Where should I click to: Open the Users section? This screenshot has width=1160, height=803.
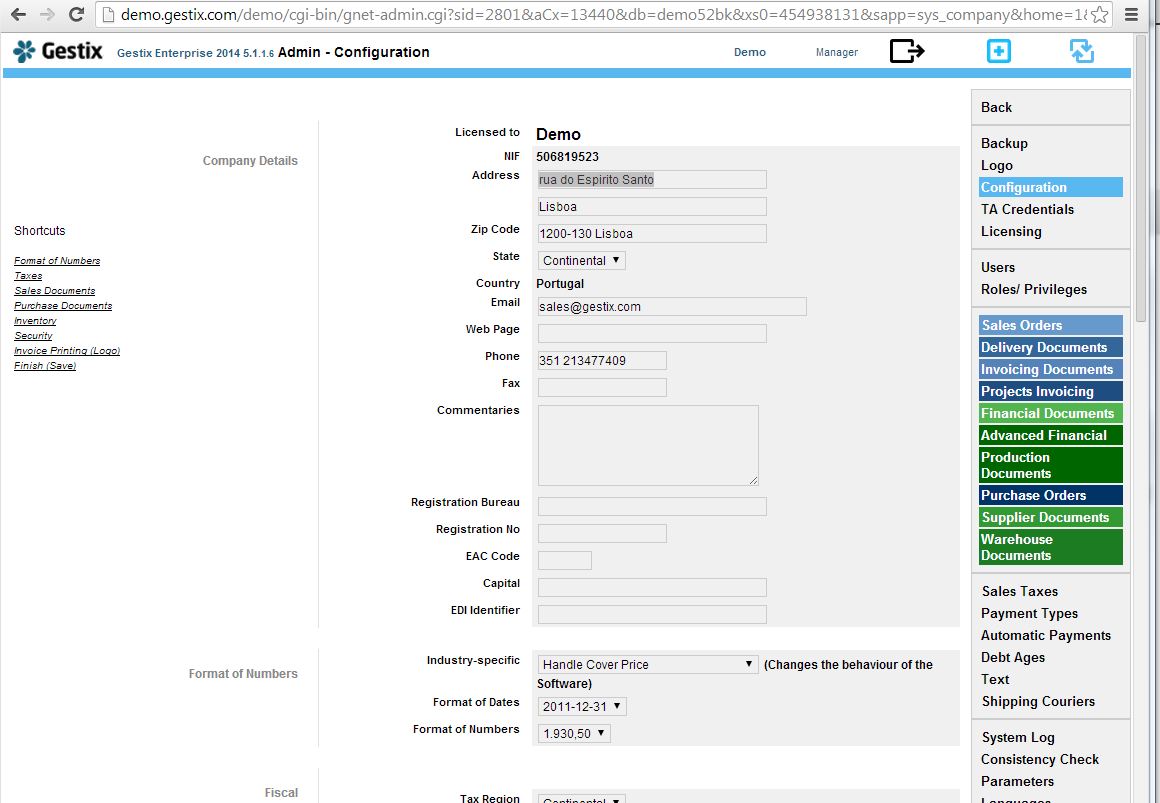click(997, 267)
